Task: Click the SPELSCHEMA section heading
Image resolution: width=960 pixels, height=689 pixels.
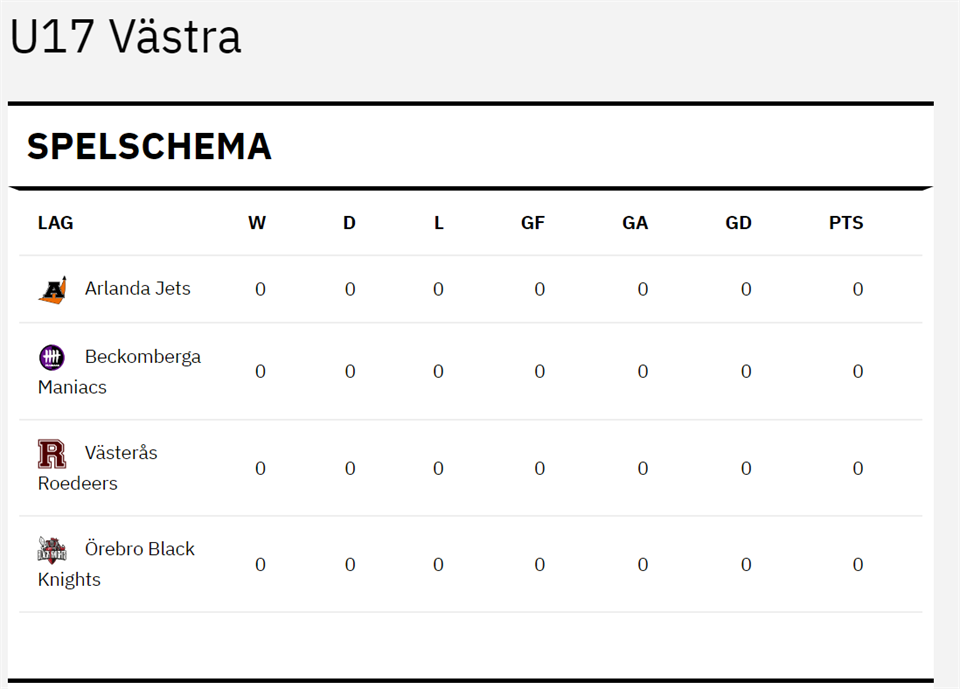Action: click(149, 147)
